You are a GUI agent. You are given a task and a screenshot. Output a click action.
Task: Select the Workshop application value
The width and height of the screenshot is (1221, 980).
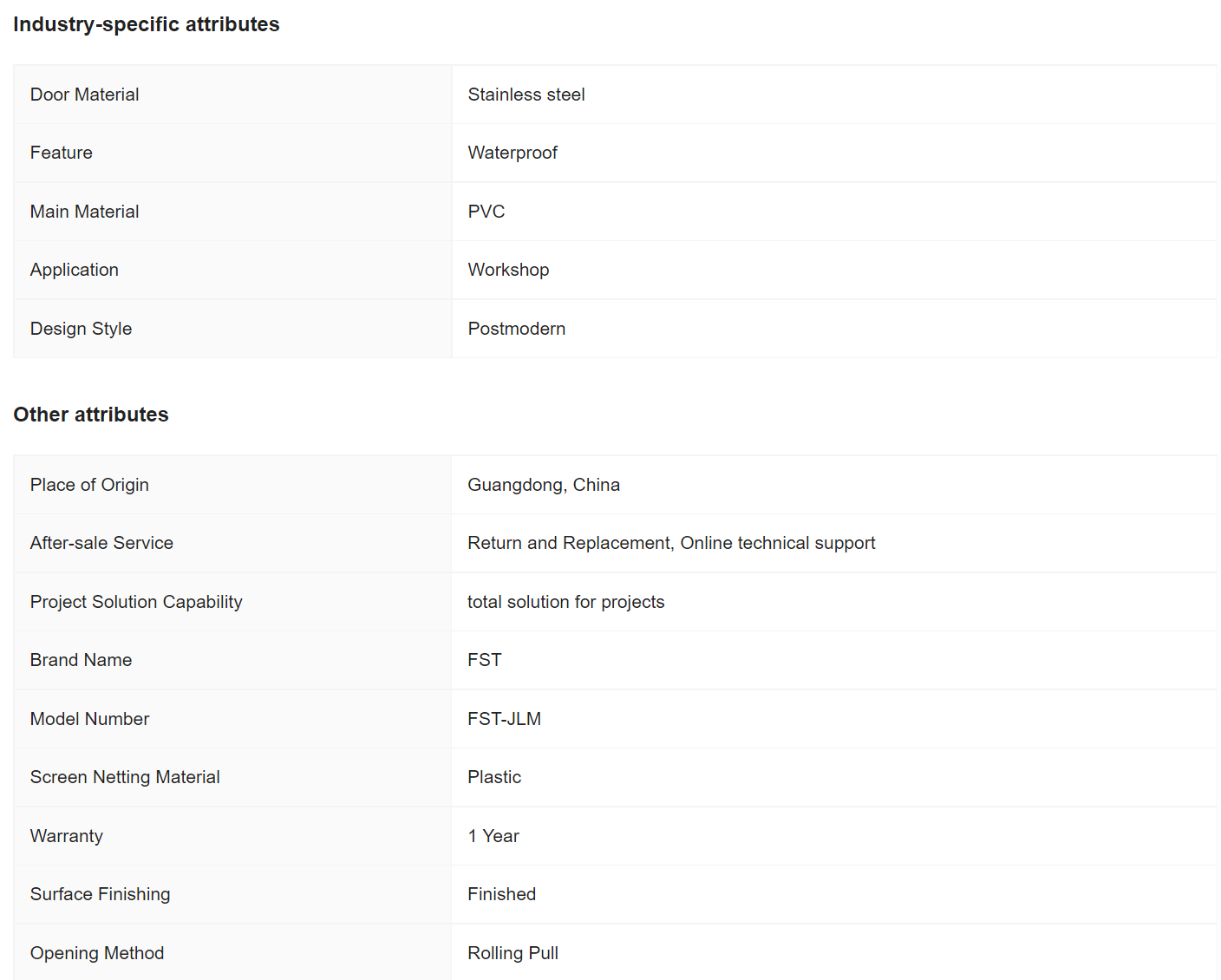tap(508, 270)
